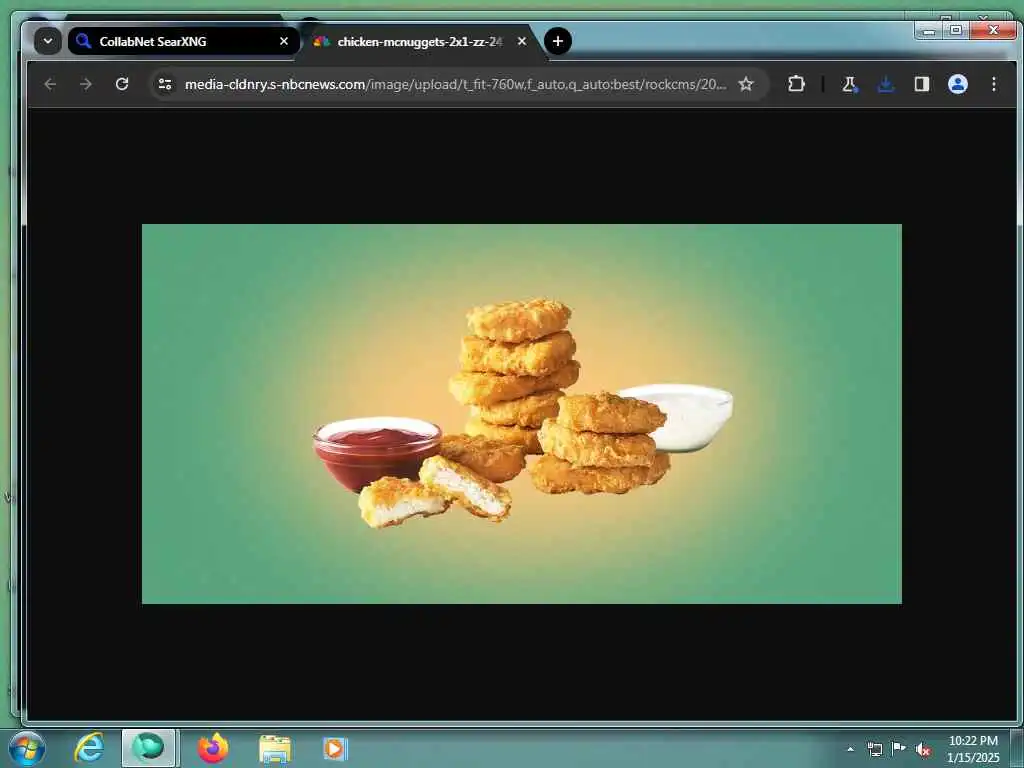This screenshot has width=1024, height=768.
Task: Click the muted volume tray icon
Action: [x=923, y=749]
